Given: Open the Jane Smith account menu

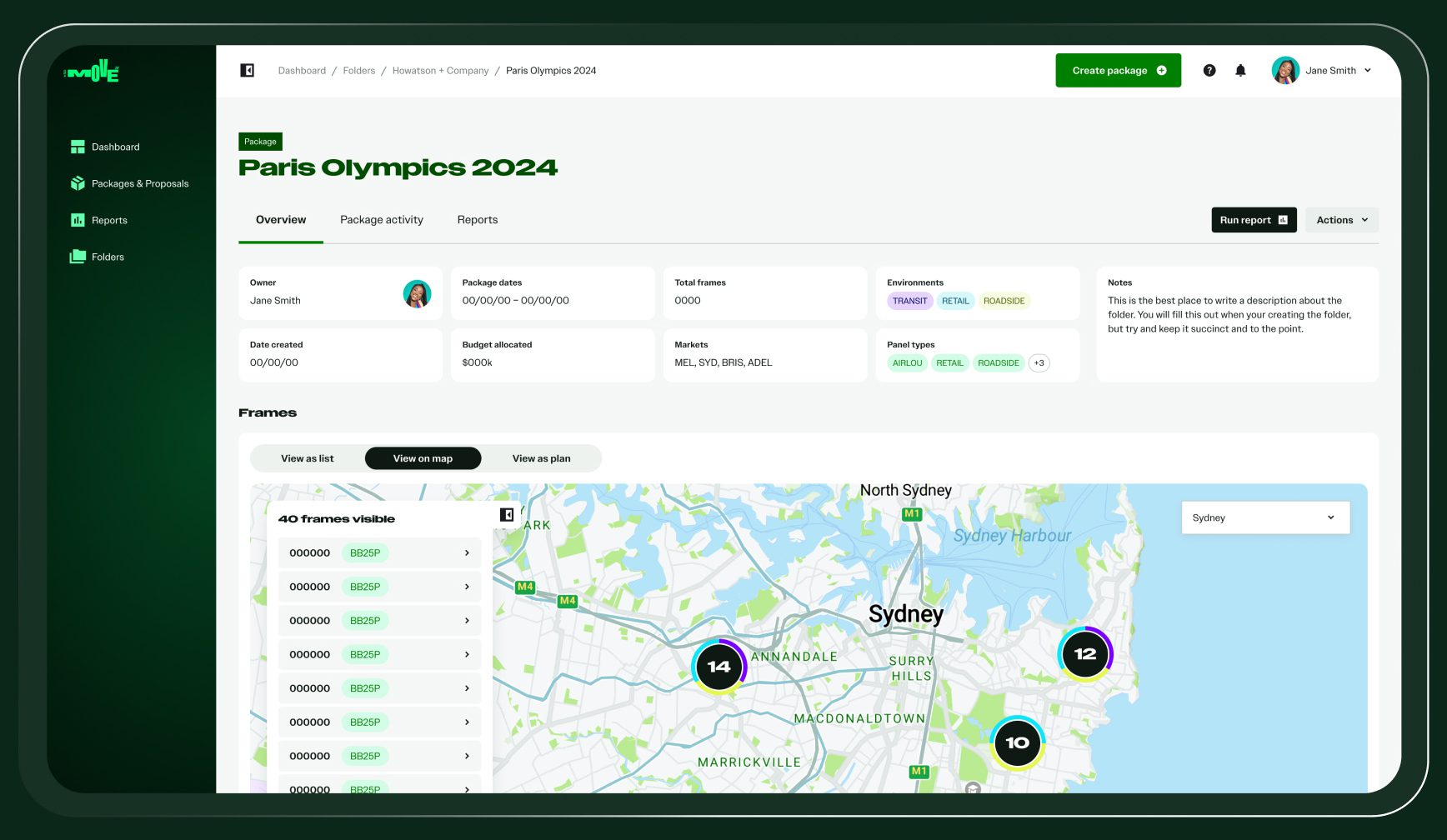Looking at the screenshot, I should tap(1322, 71).
